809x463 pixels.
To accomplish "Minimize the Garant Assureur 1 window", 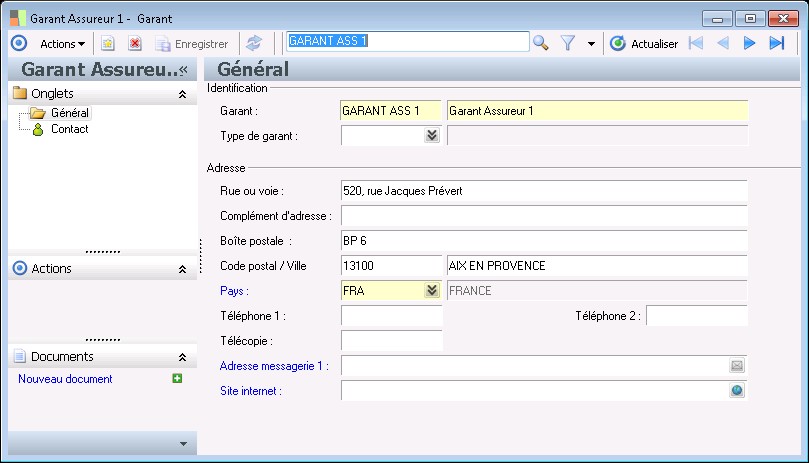I will [x=717, y=19].
